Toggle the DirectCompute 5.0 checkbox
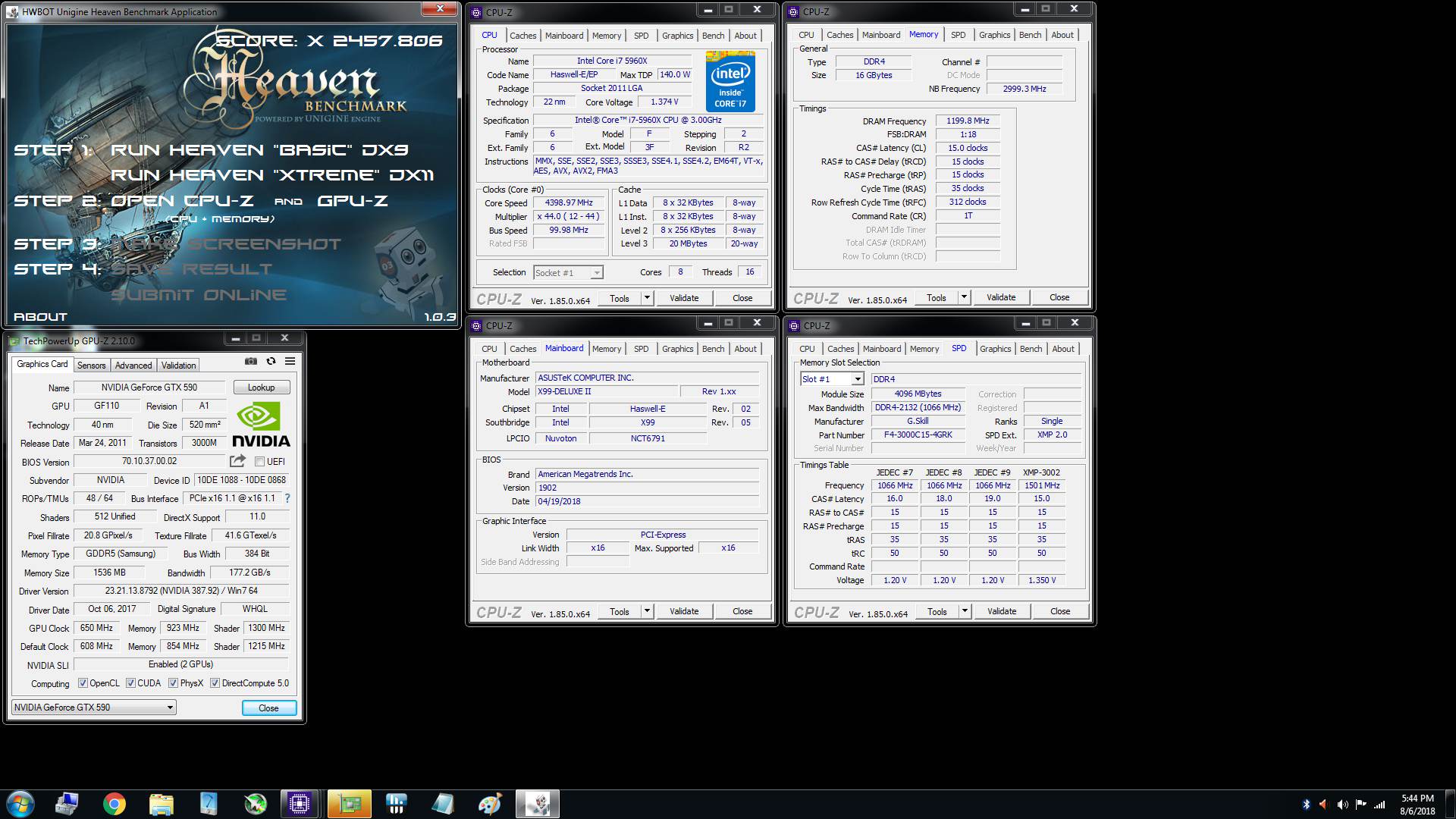This screenshot has width=1456, height=819. tap(215, 683)
